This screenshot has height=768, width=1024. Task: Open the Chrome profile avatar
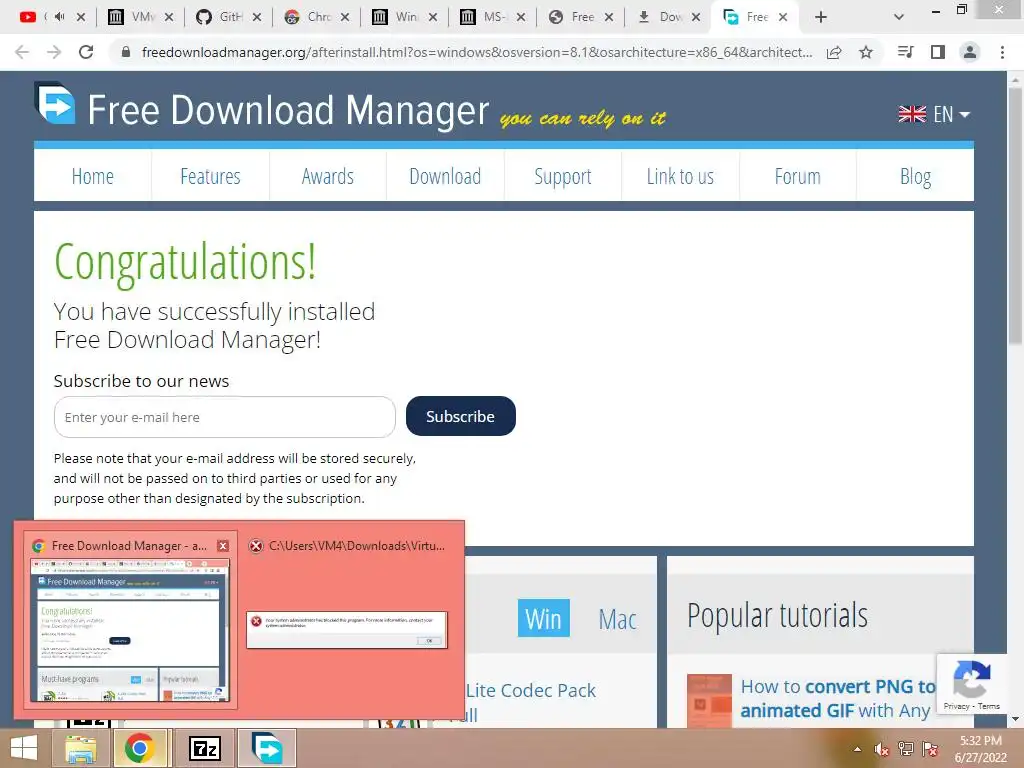pos(970,52)
